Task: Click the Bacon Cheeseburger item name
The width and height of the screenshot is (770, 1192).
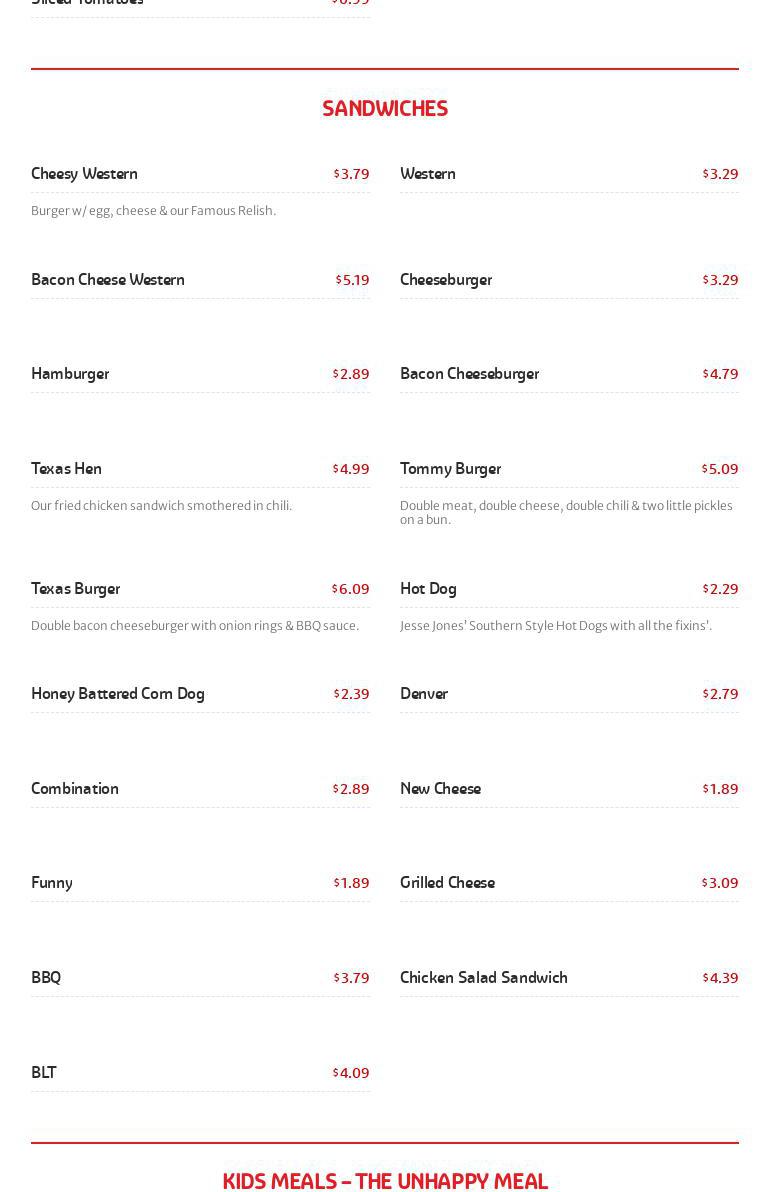Action: (x=469, y=374)
